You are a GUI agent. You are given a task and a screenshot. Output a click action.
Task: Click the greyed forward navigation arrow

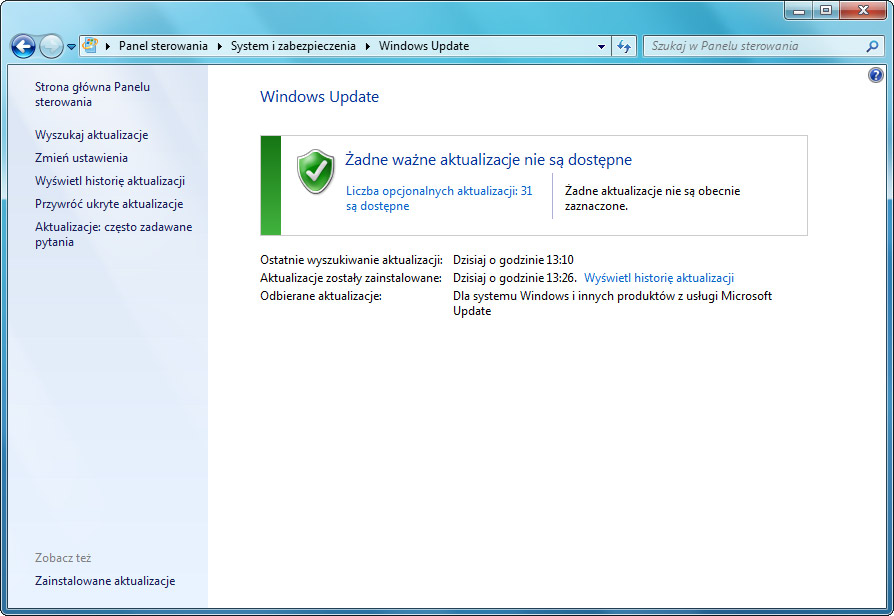[51, 46]
